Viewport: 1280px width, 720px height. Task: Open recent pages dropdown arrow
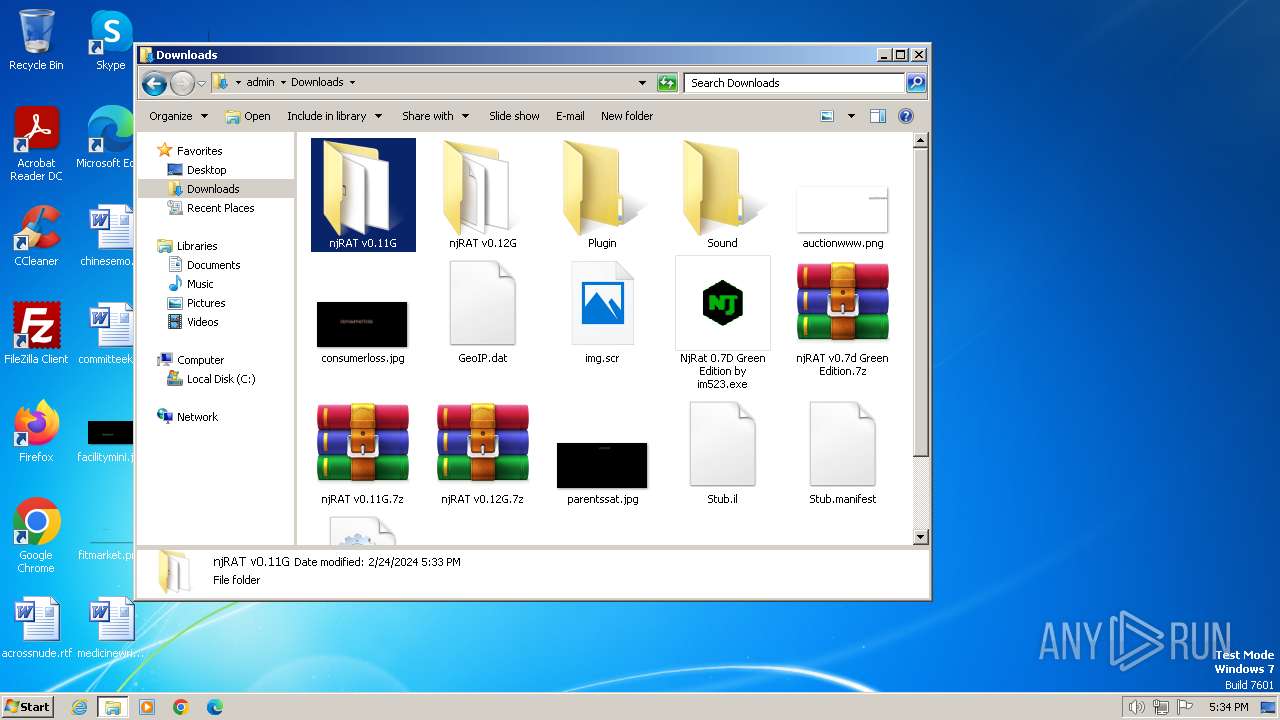[201, 83]
